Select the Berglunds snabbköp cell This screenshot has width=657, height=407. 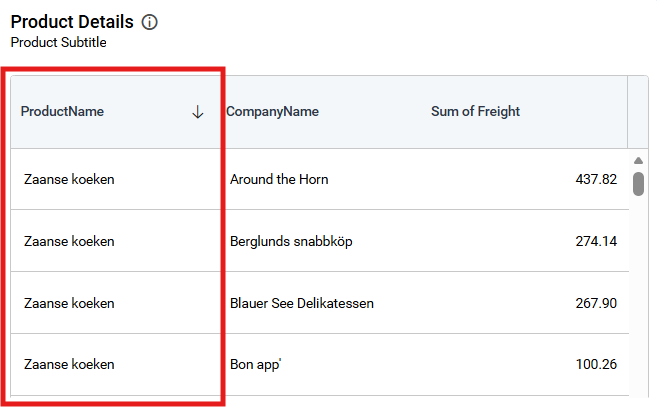pos(291,242)
